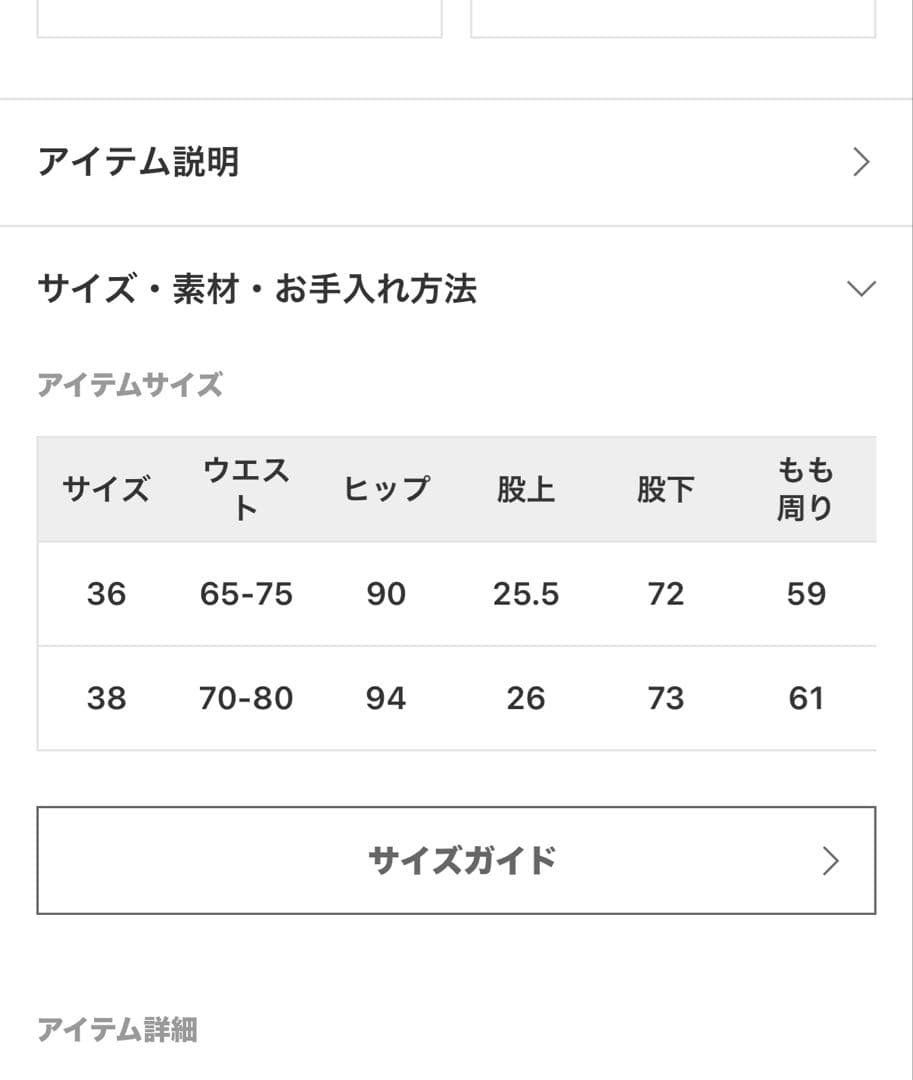
Task: Select the 94 hip measurement cell
Action: 386,698
